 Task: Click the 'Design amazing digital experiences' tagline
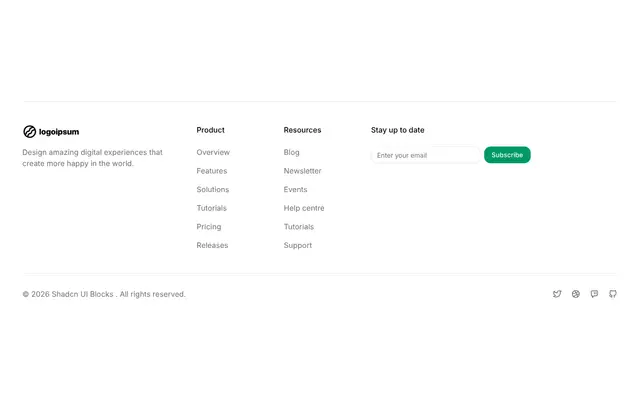(x=92, y=158)
